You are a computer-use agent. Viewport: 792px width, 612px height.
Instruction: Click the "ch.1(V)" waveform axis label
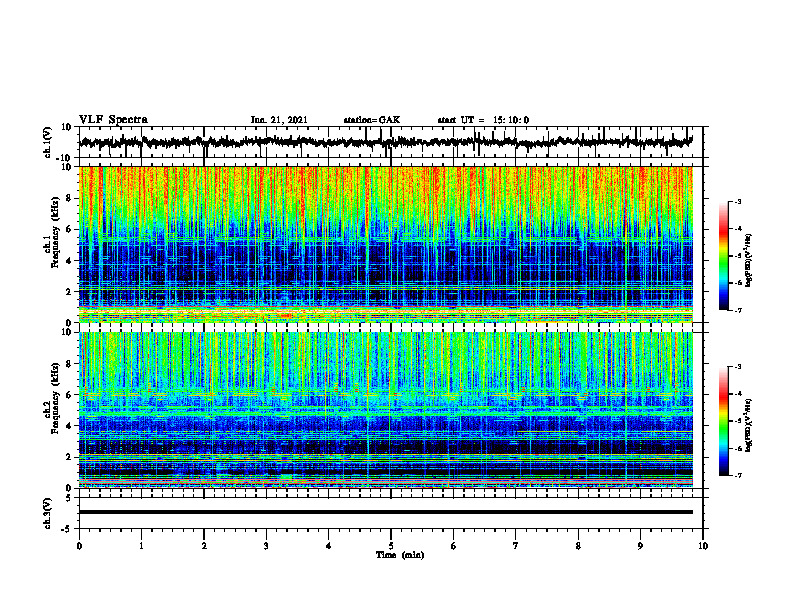48,142
